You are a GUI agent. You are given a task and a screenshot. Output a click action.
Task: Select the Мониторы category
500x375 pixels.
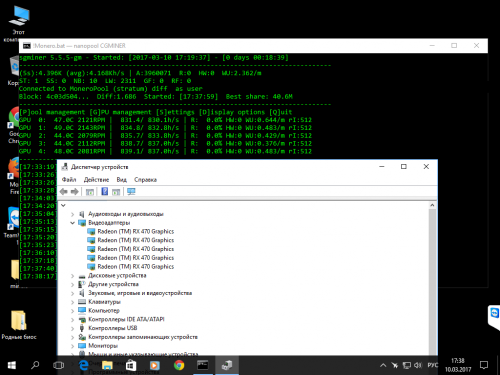point(103,346)
